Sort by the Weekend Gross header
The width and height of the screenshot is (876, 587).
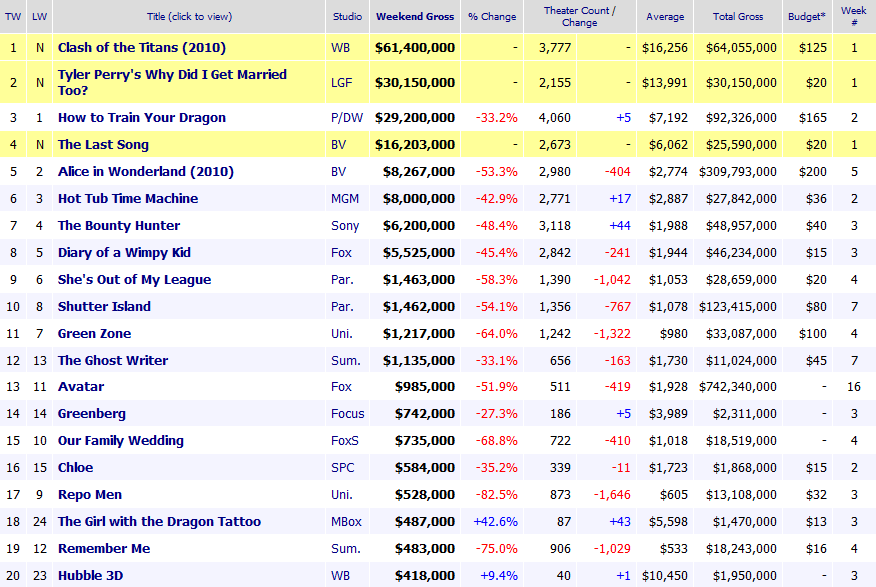coord(415,17)
